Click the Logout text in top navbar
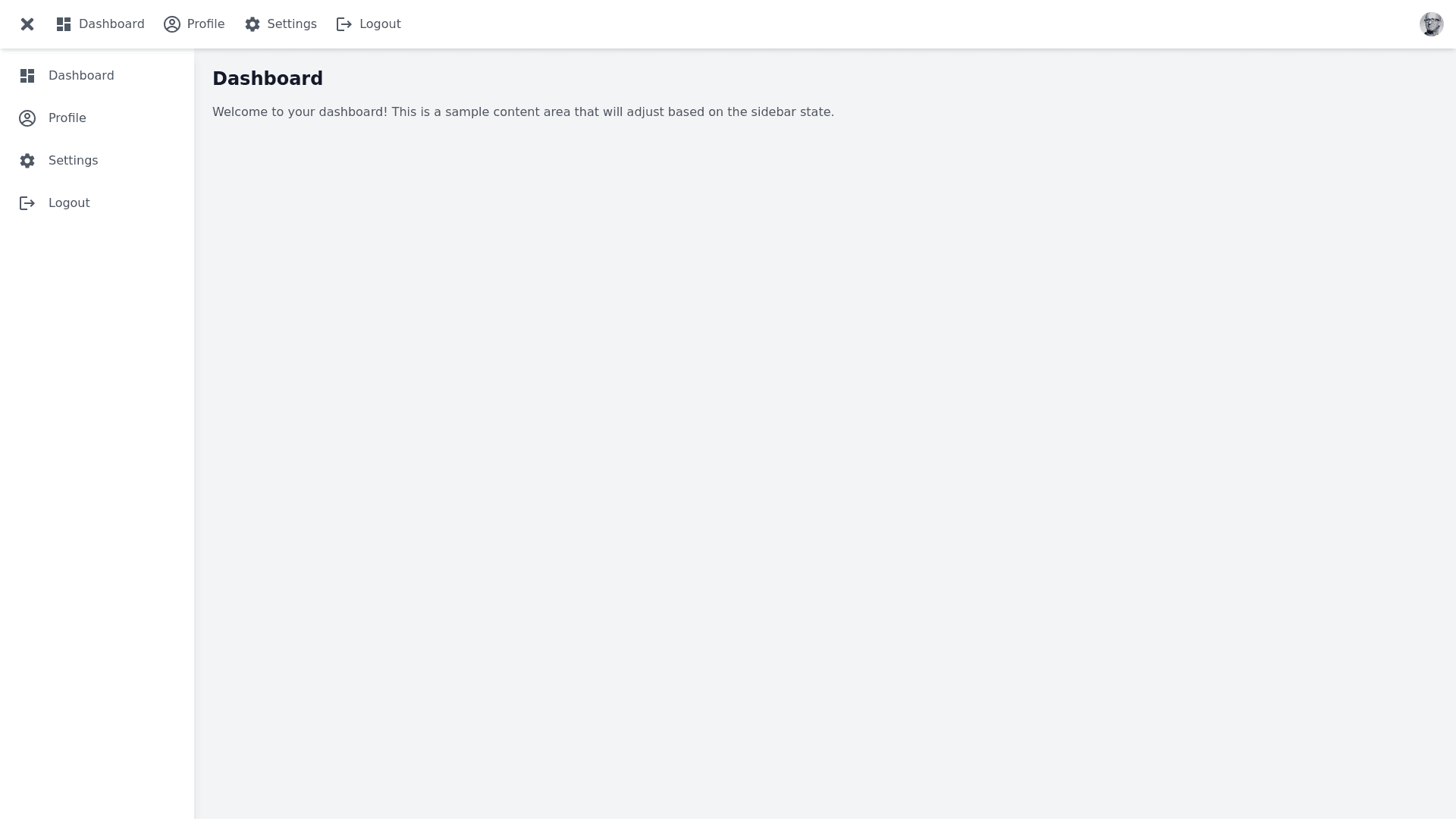 [x=380, y=24]
